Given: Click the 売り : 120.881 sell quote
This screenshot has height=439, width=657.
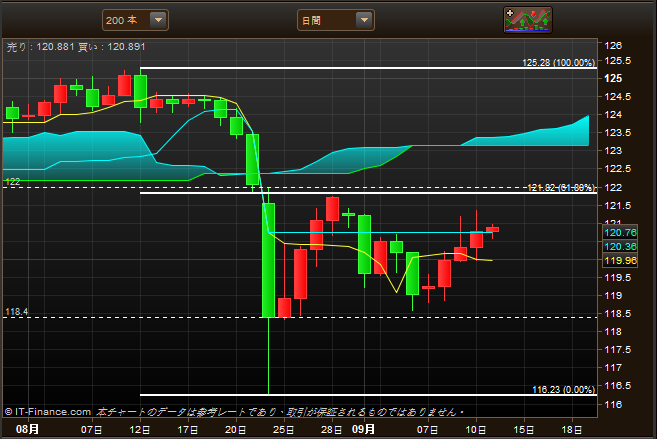Looking at the screenshot, I should [x=41, y=46].
